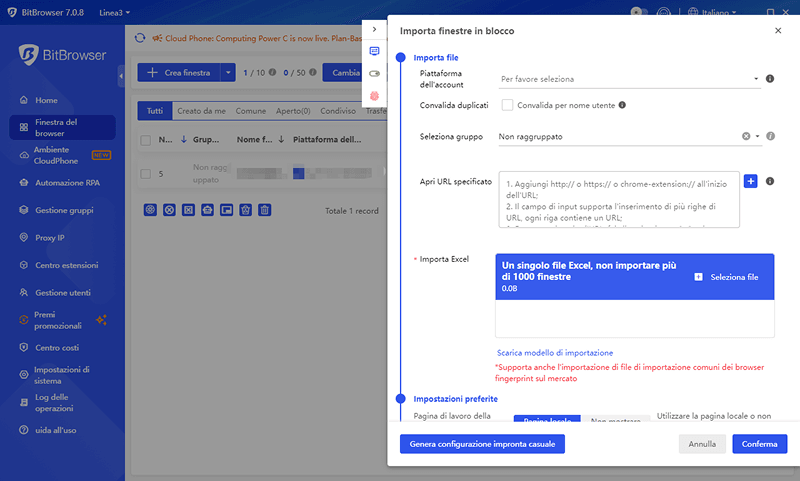Click info icon next to Piattaforma dell'account
The width and height of the screenshot is (800, 481).
[x=770, y=79]
